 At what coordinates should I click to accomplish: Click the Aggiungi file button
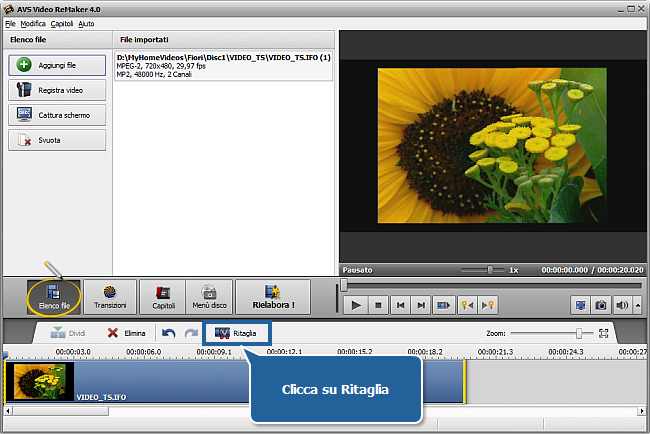57,64
